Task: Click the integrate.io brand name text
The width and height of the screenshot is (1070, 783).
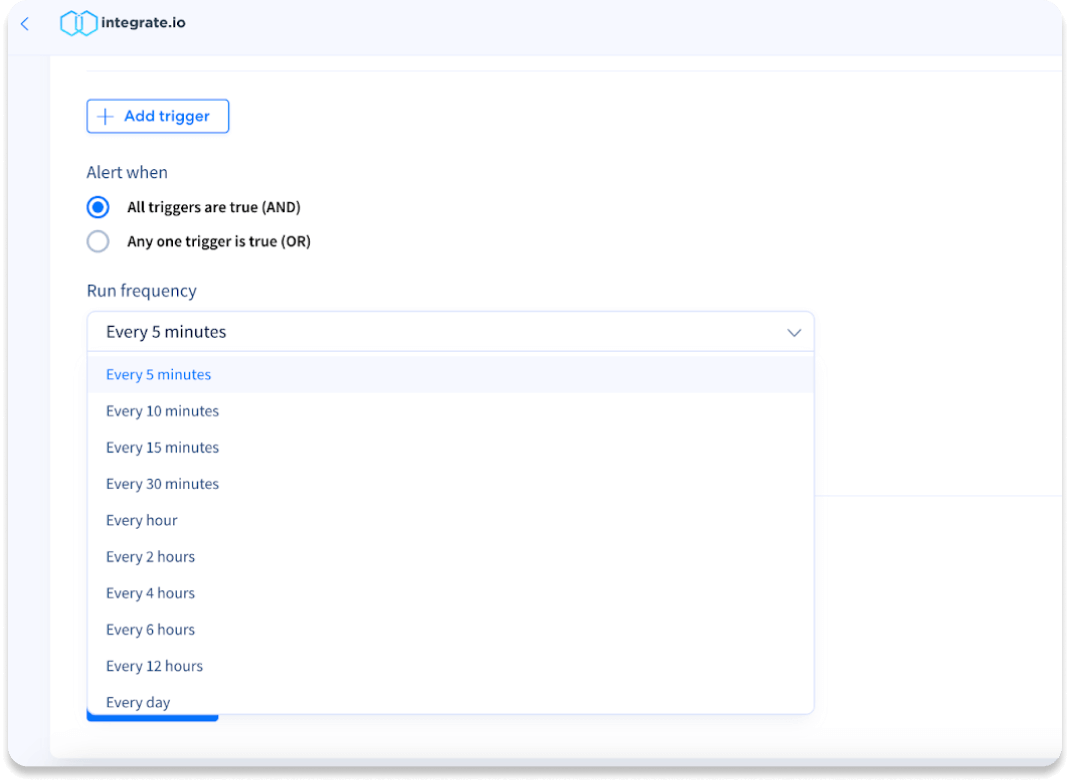Action: click(x=143, y=23)
